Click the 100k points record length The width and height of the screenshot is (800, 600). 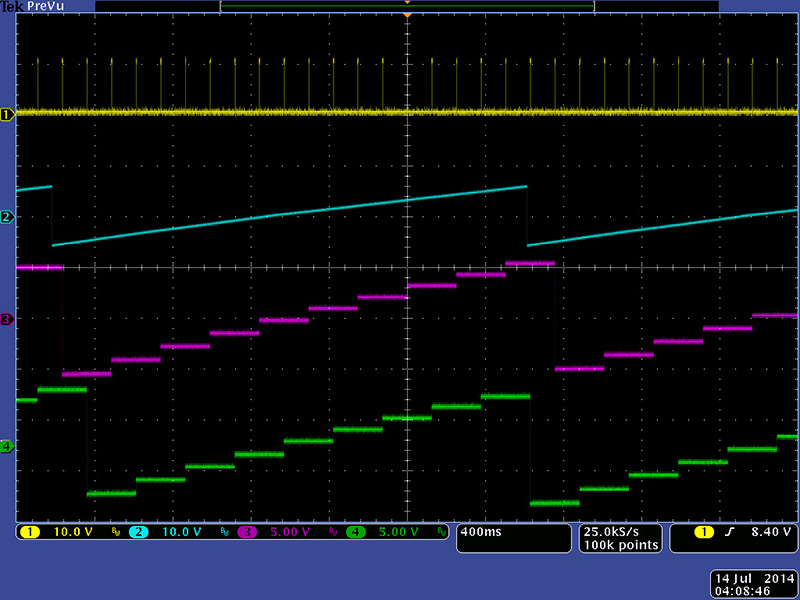pos(620,545)
